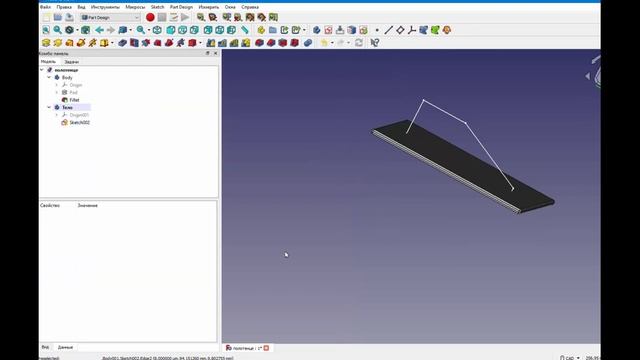Select the Тело body in tree
Image resolution: width=640 pixels, height=360 pixels.
pos(67,107)
